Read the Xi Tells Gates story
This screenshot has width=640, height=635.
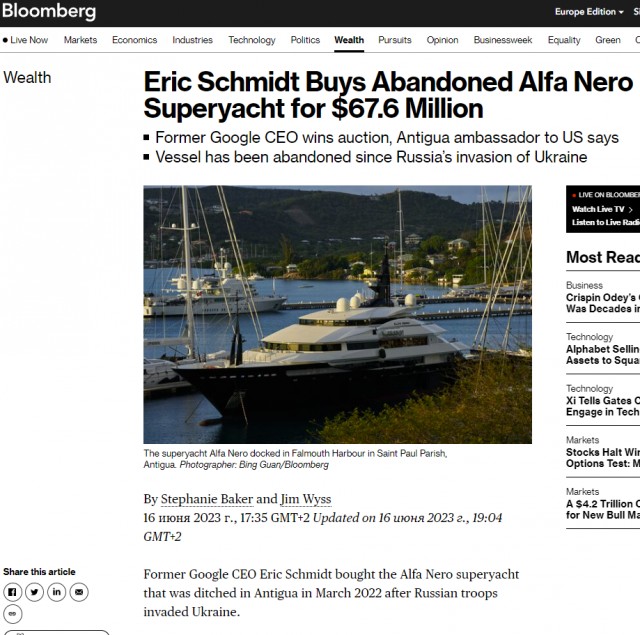click(603, 406)
